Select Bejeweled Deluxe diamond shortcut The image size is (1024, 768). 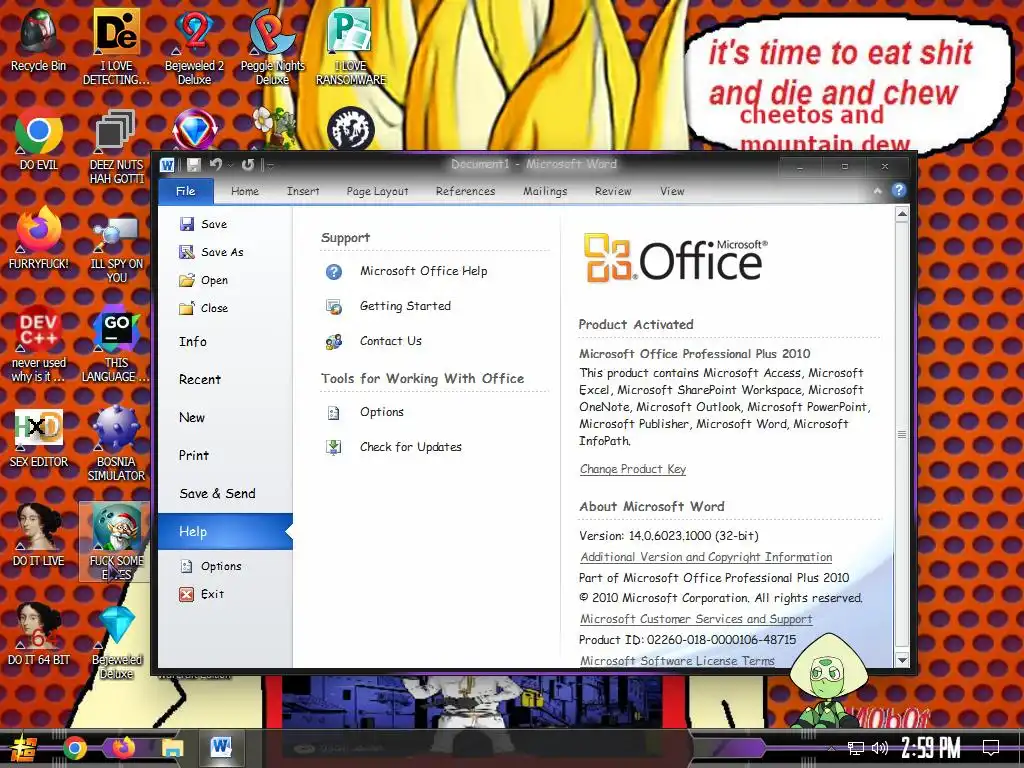tap(116, 641)
